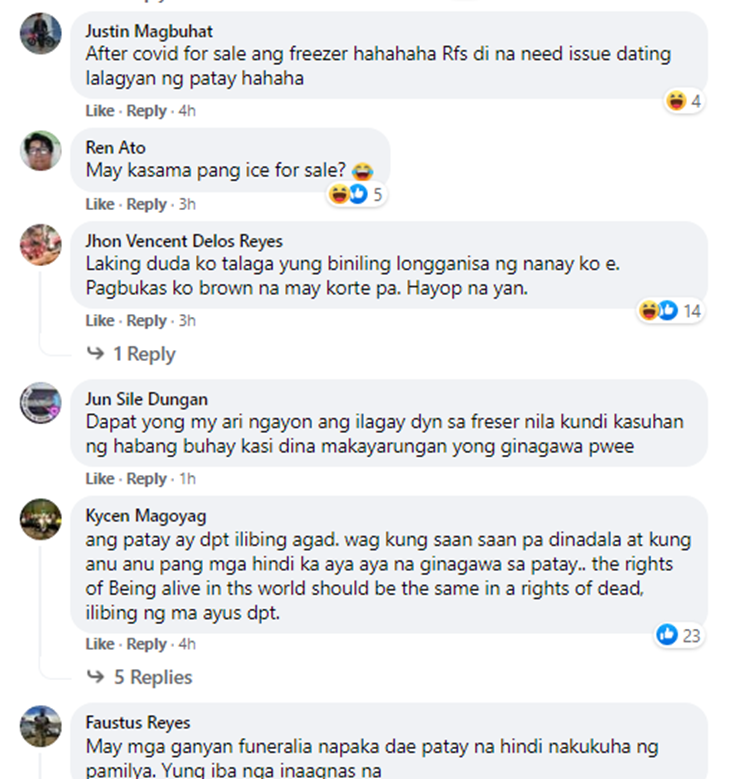Show the 14 reactions on longganisa comment

coord(670,311)
